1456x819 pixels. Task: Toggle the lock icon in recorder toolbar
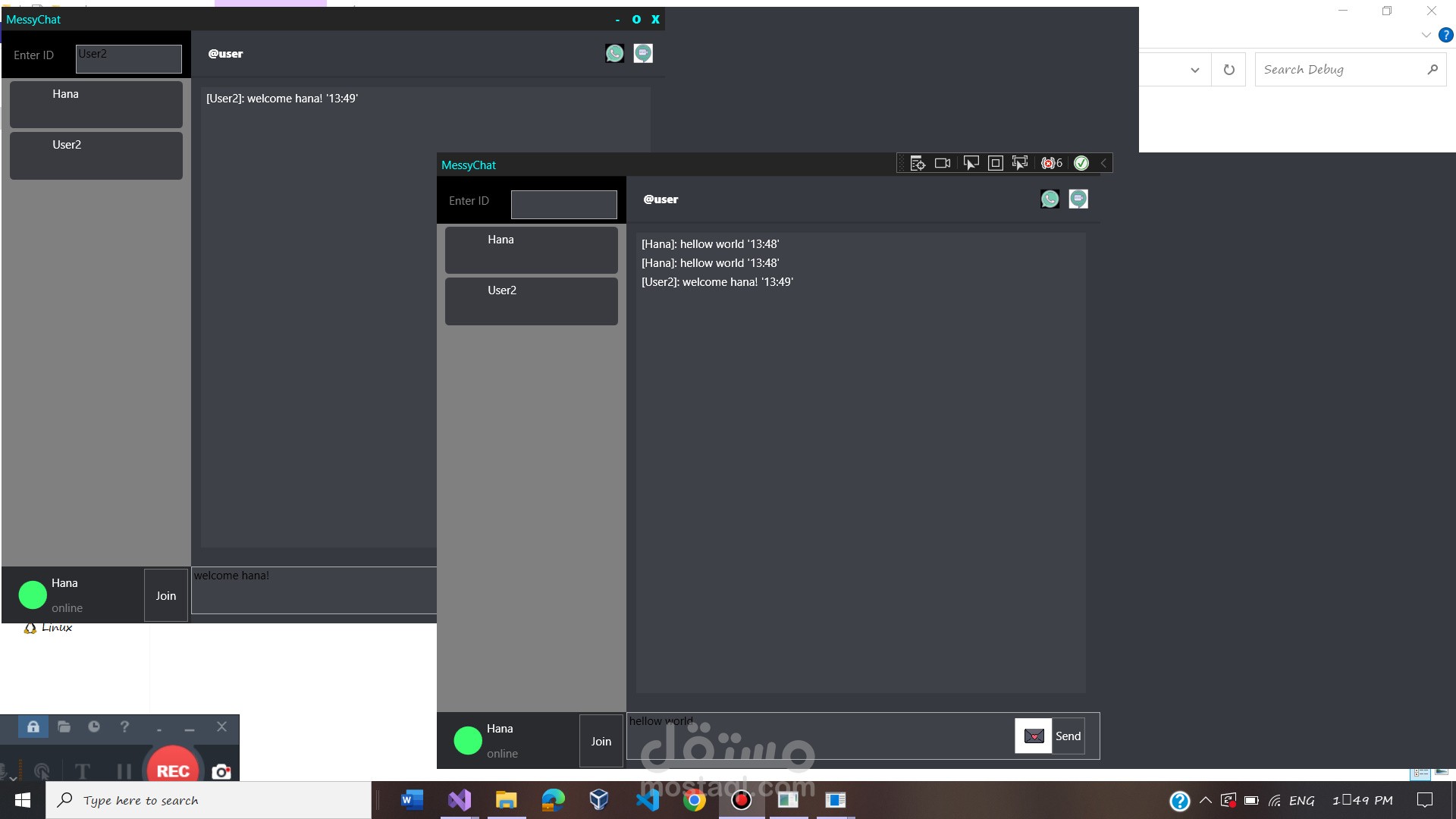click(33, 726)
